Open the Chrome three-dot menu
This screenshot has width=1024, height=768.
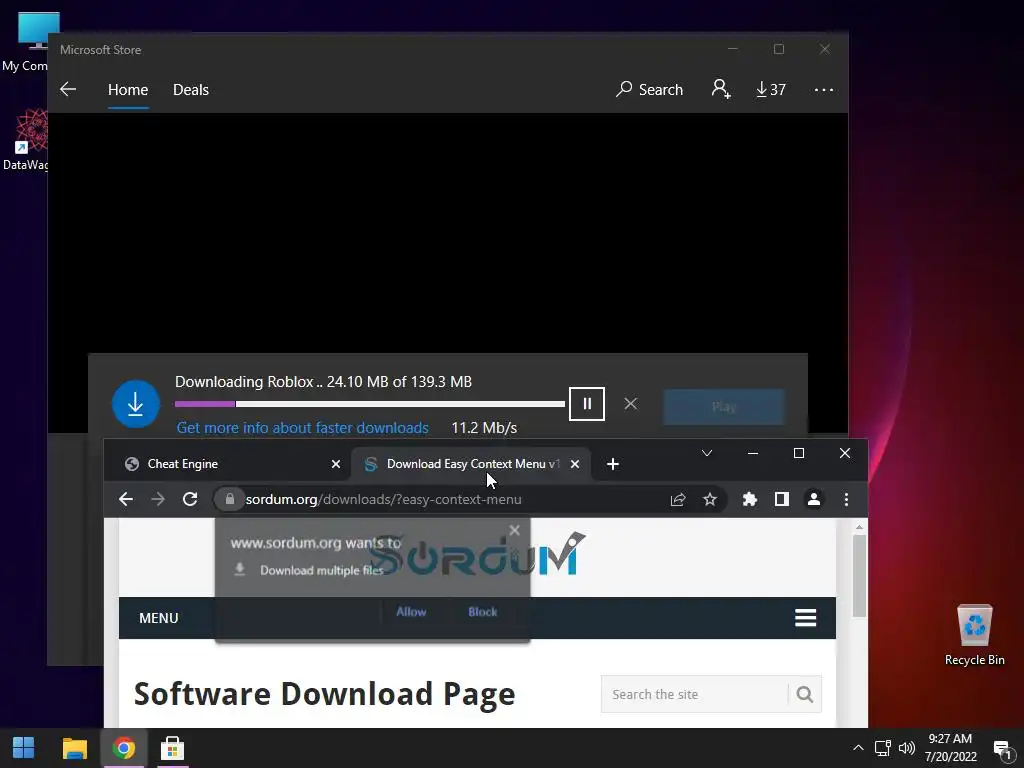(846, 500)
